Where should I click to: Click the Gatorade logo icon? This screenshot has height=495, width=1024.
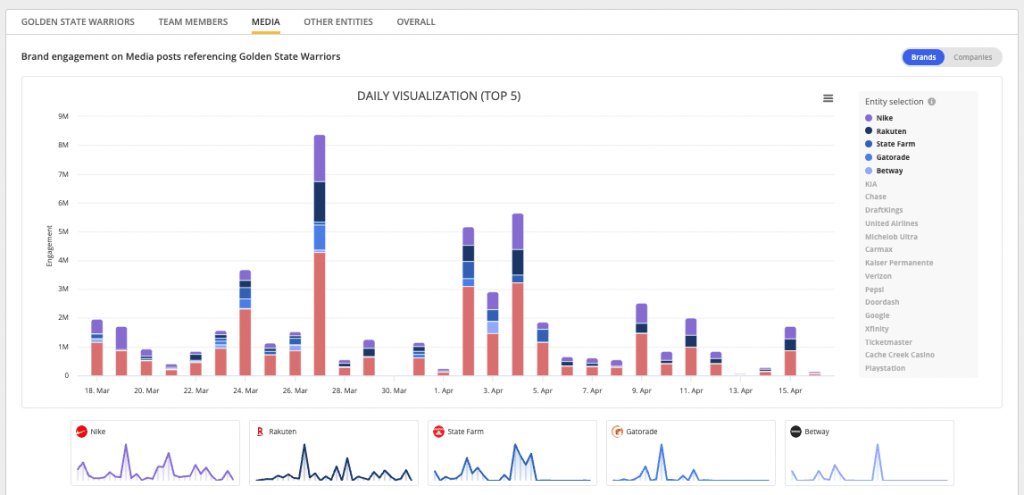pos(617,432)
